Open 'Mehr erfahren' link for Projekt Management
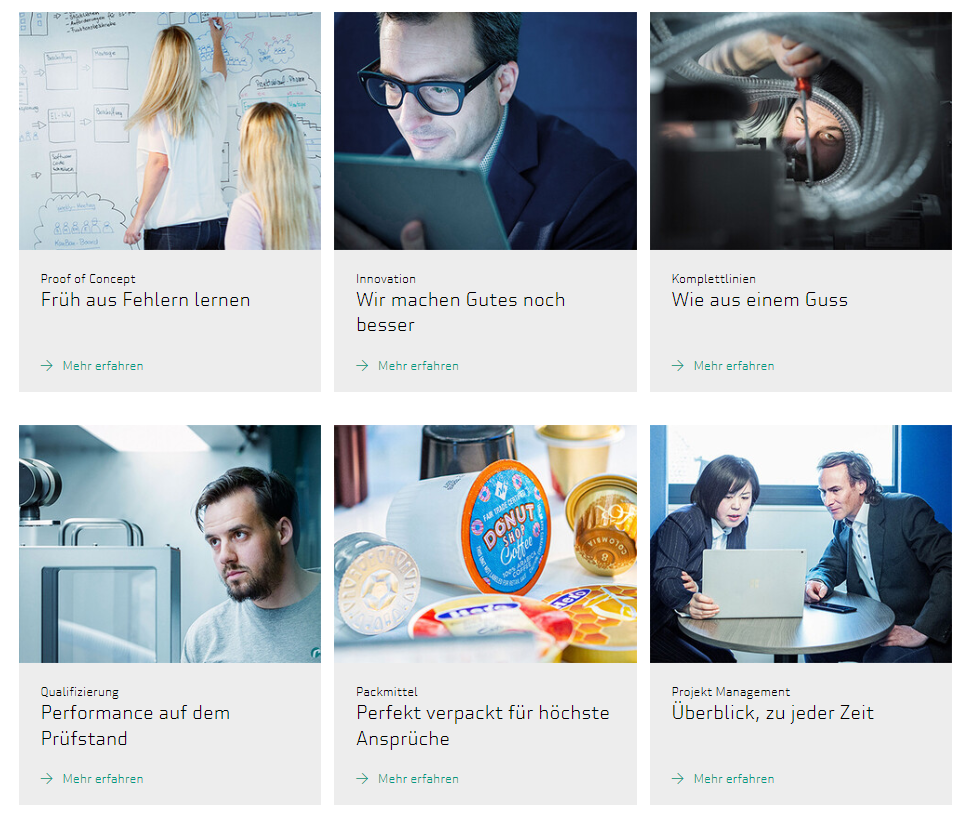 coord(734,779)
